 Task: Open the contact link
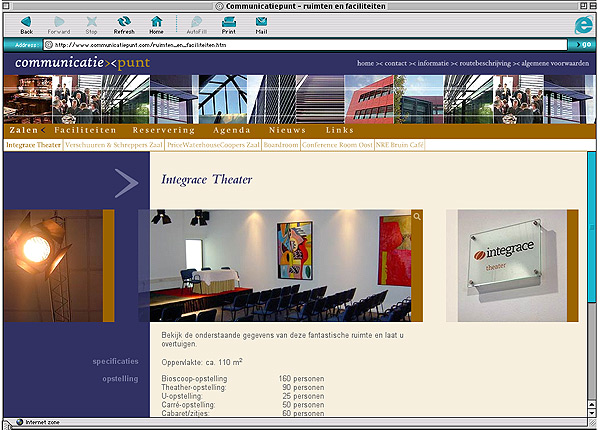(x=395, y=63)
